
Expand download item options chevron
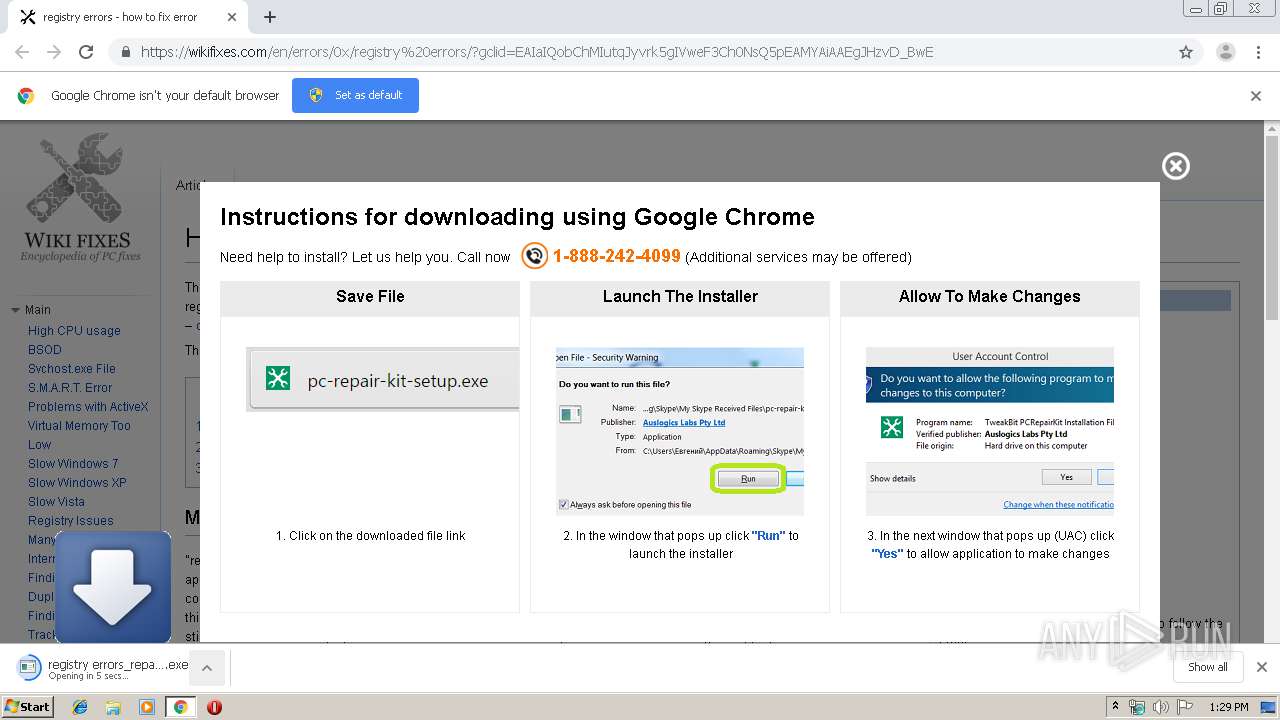pyautogui.click(x=207, y=668)
